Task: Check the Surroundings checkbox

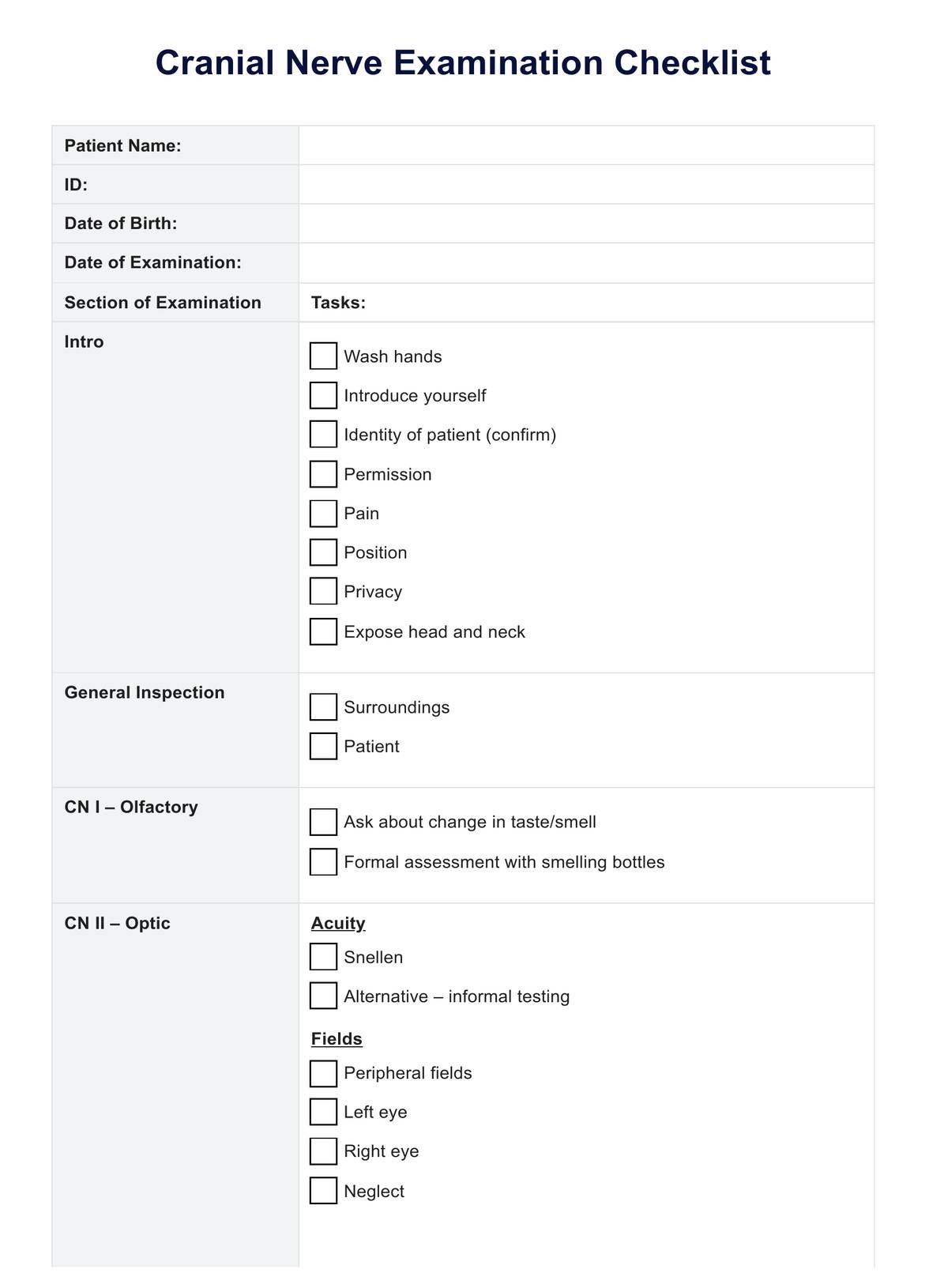Action: (323, 707)
